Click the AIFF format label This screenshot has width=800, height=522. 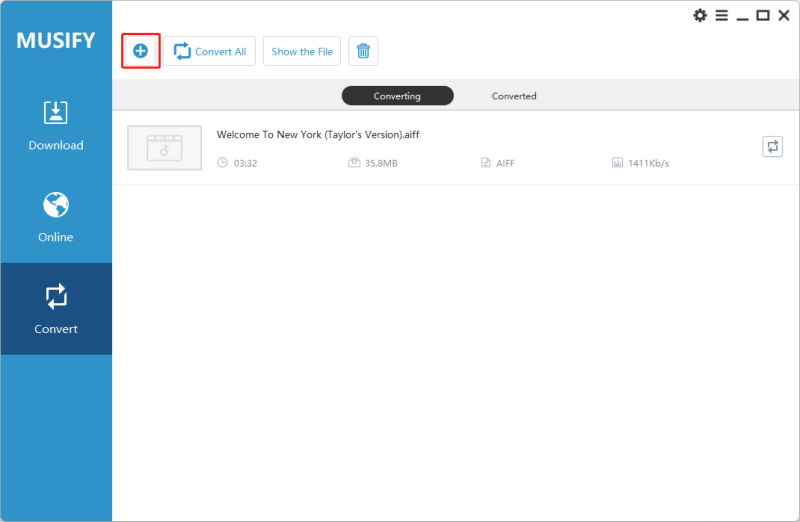click(x=505, y=163)
